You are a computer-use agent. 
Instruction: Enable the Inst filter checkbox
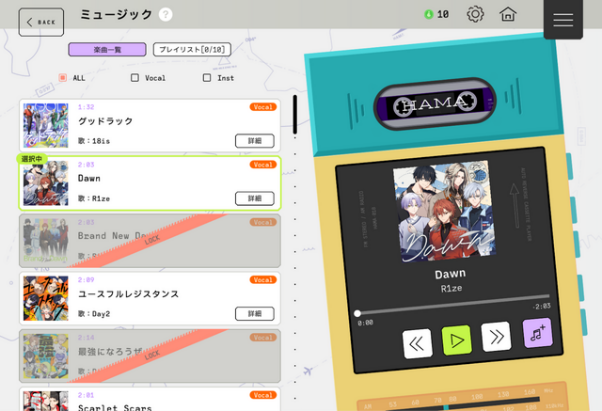[x=207, y=78]
